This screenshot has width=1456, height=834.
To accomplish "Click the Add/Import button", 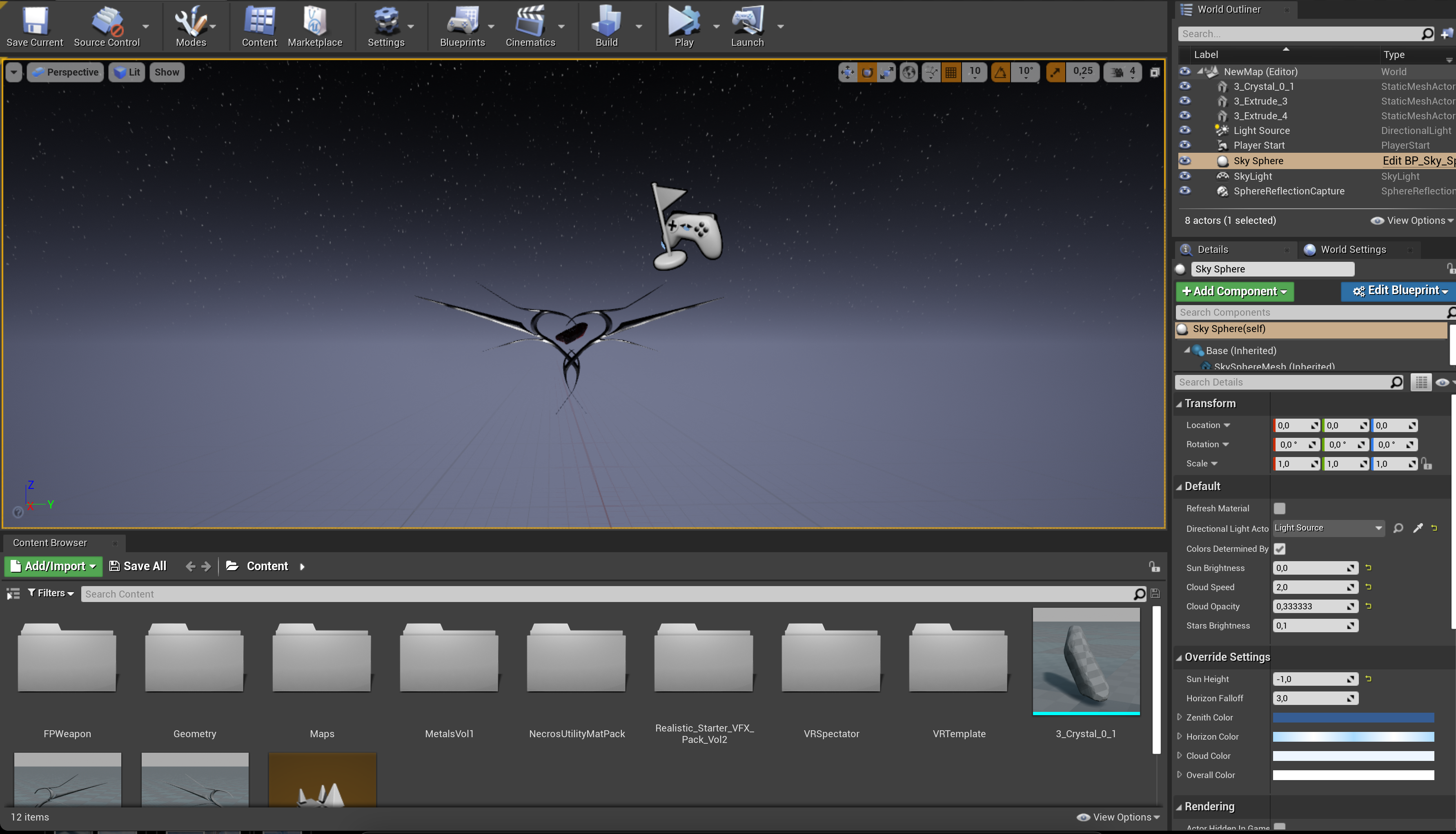I will click(x=53, y=566).
